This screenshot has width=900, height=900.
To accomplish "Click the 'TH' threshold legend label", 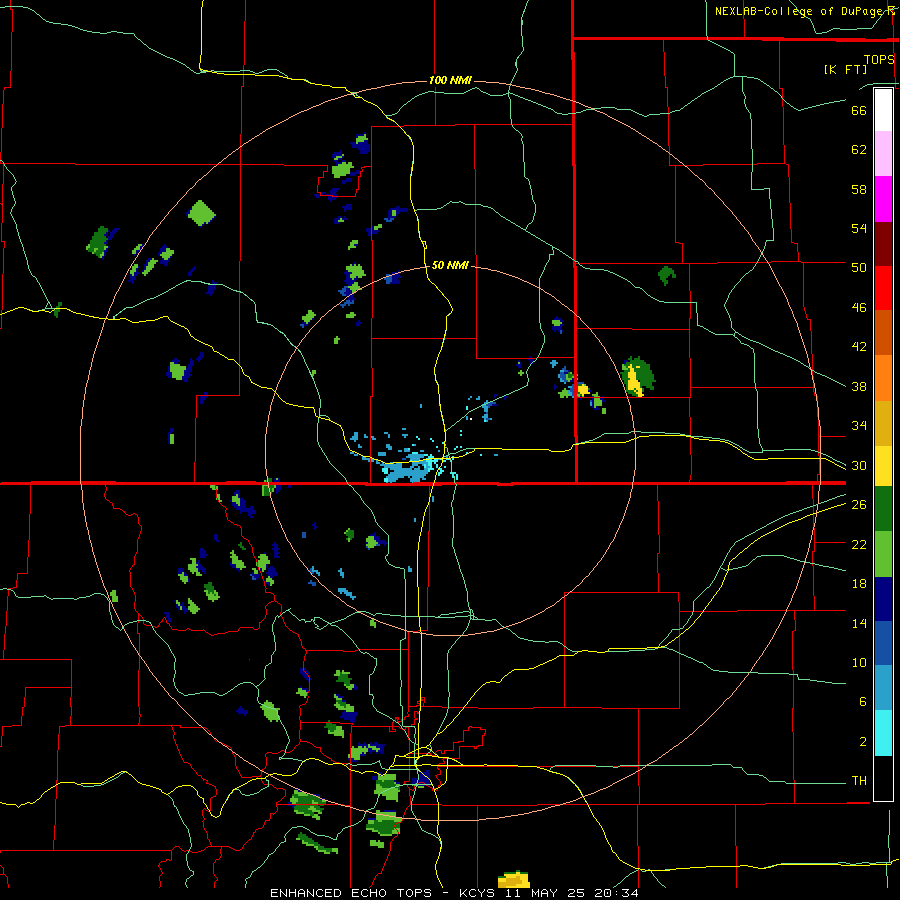I will pyautogui.click(x=859, y=781).
